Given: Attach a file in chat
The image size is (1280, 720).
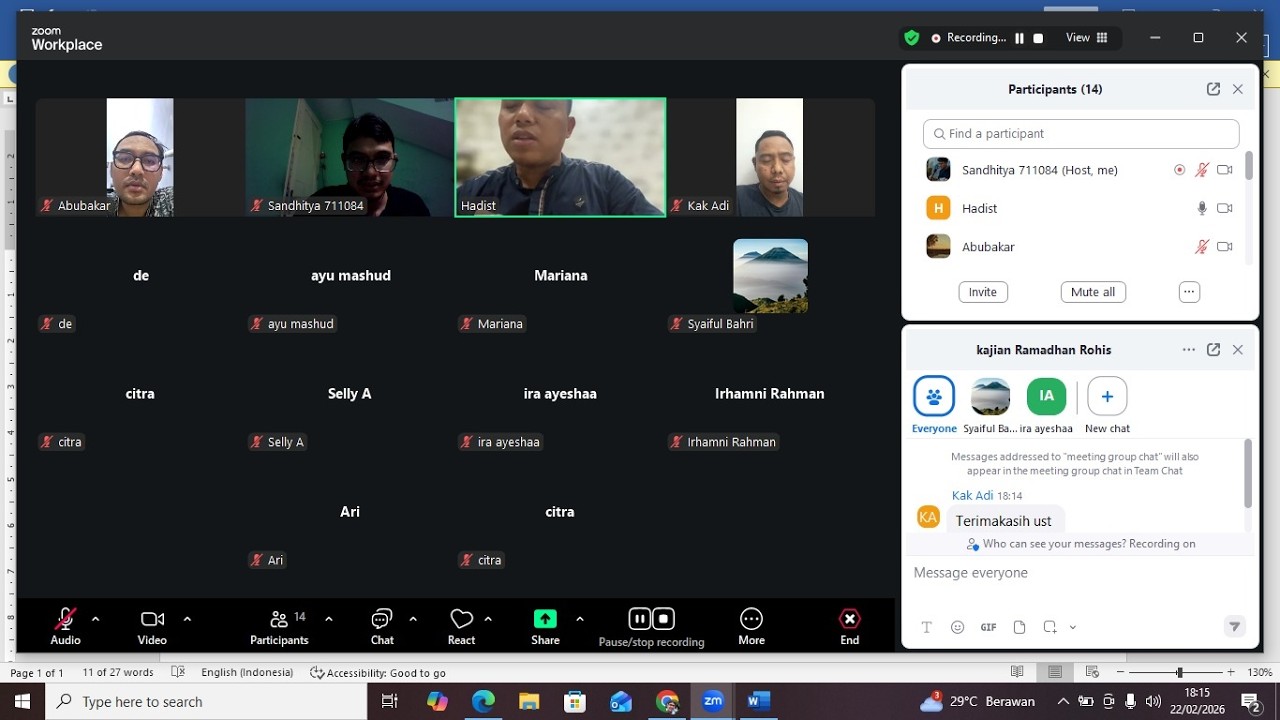Looking at the screenshot, I should tap(1019, 627).
